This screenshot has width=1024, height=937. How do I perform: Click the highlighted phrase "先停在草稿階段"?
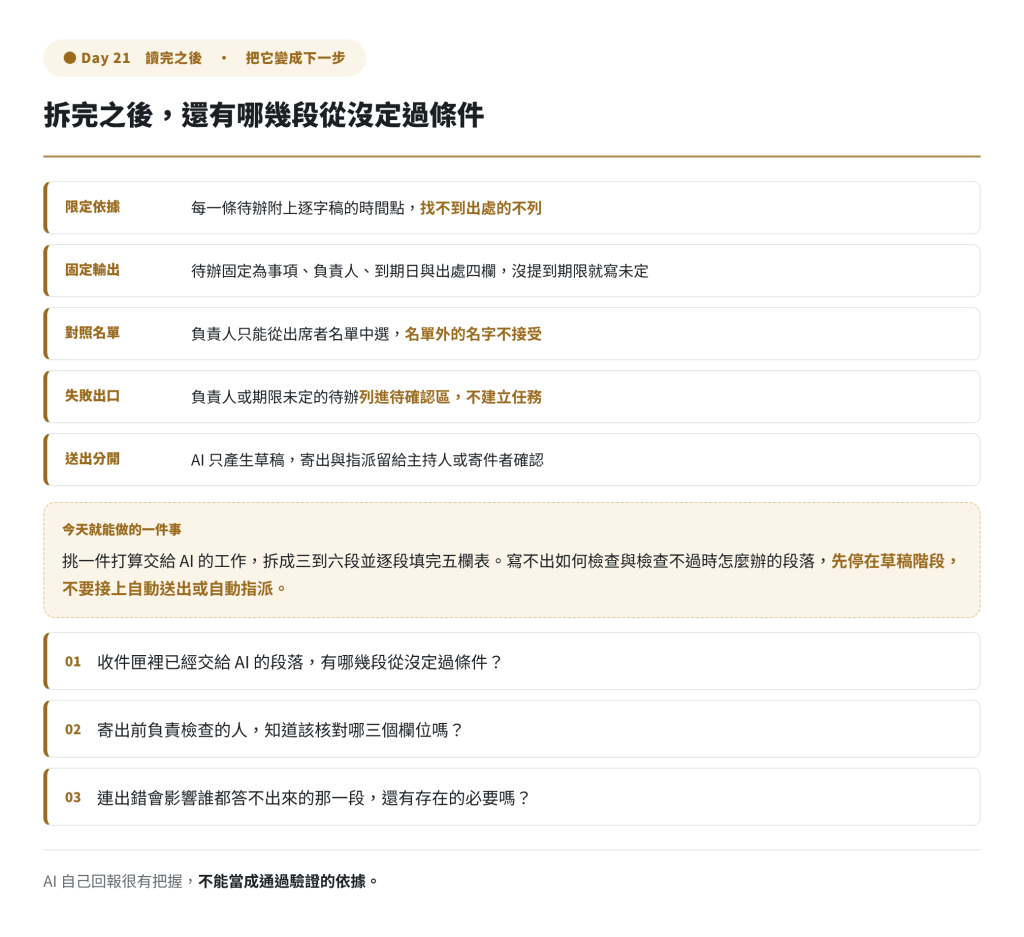[x=888, y=561]
